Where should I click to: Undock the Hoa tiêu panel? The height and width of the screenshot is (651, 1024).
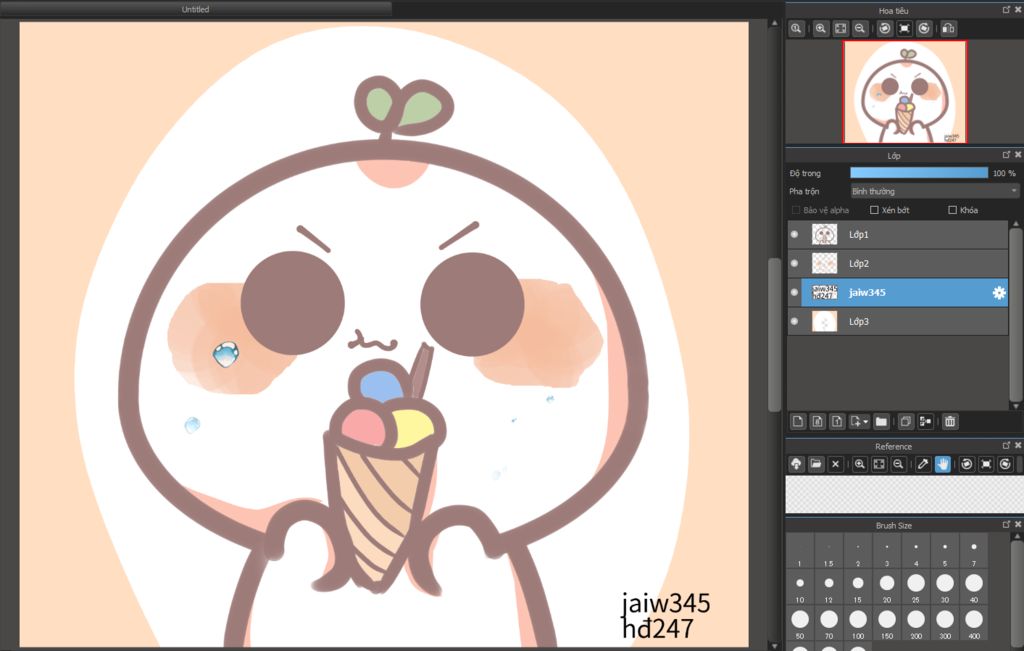tap(1006, 10)
